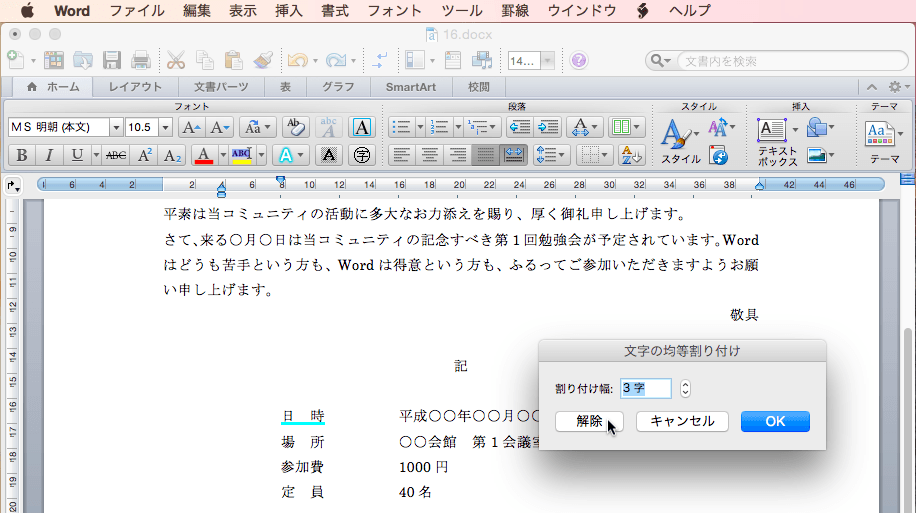The width and height of the screenshot is (916, 513).
Task: Expand the bulleted list dropdown arrow
Action: pos(419,127)
